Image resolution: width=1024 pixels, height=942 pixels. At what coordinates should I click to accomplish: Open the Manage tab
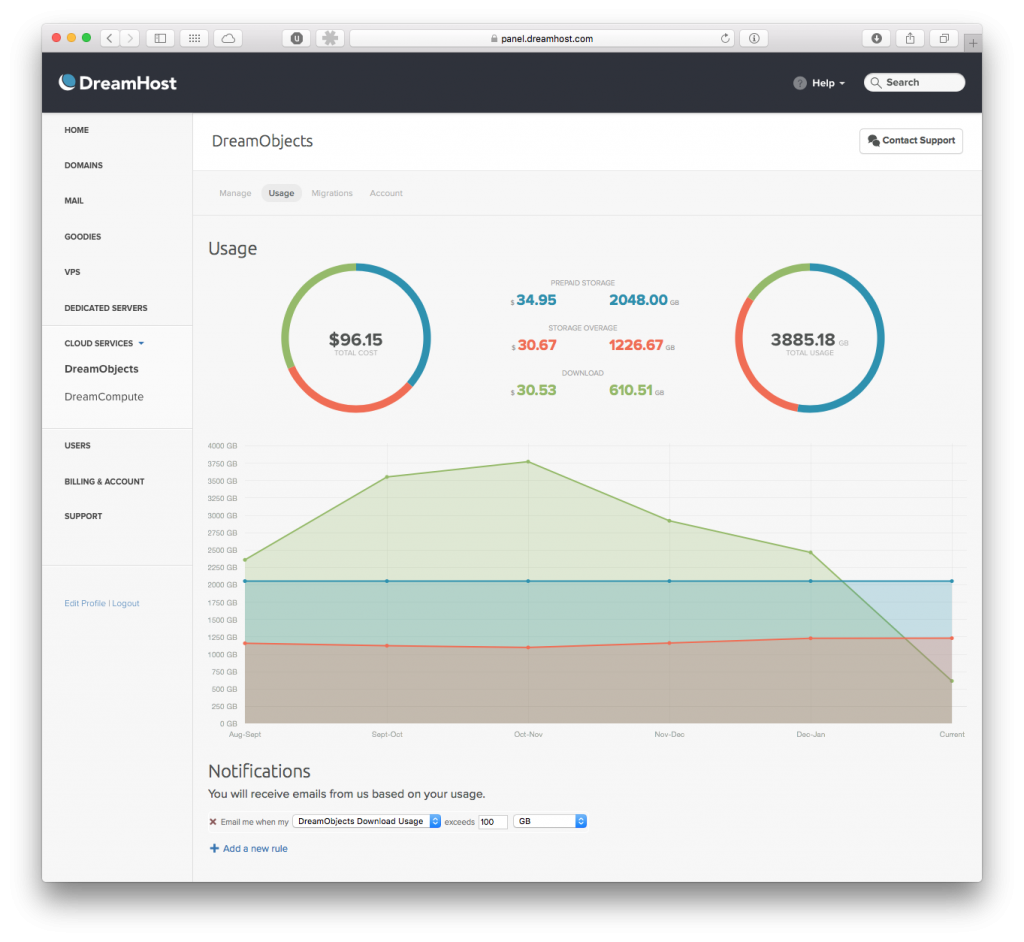(x=235, y=193)
